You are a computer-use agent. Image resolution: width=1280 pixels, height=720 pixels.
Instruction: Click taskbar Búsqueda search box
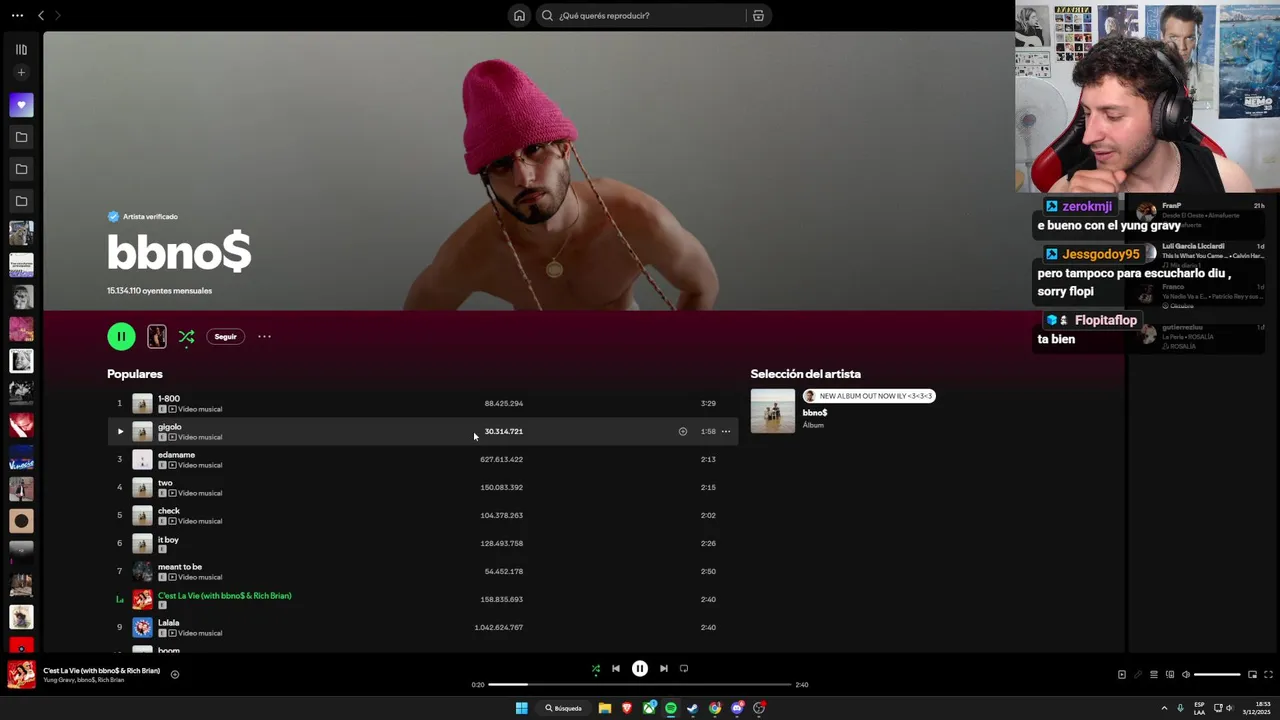tap(564, 708)
